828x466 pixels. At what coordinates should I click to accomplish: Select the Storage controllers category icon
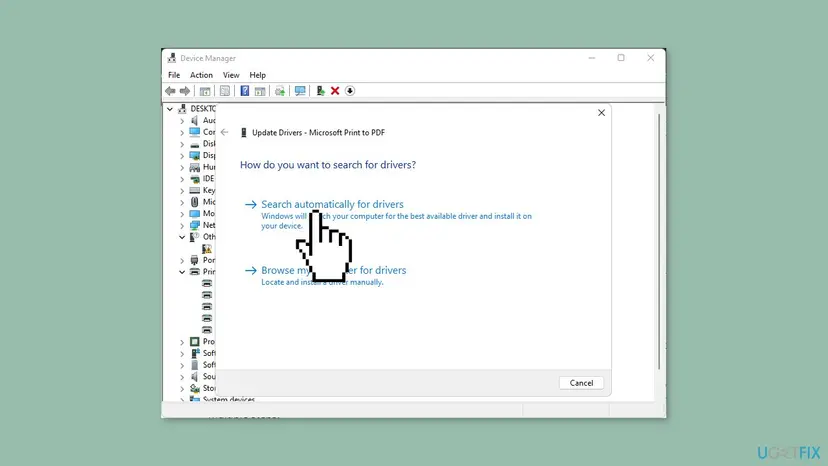pos(194,388)
